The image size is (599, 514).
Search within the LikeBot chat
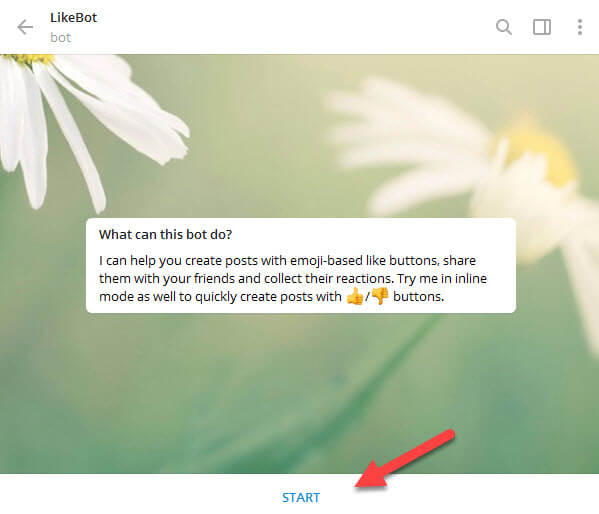pos(503,27)
